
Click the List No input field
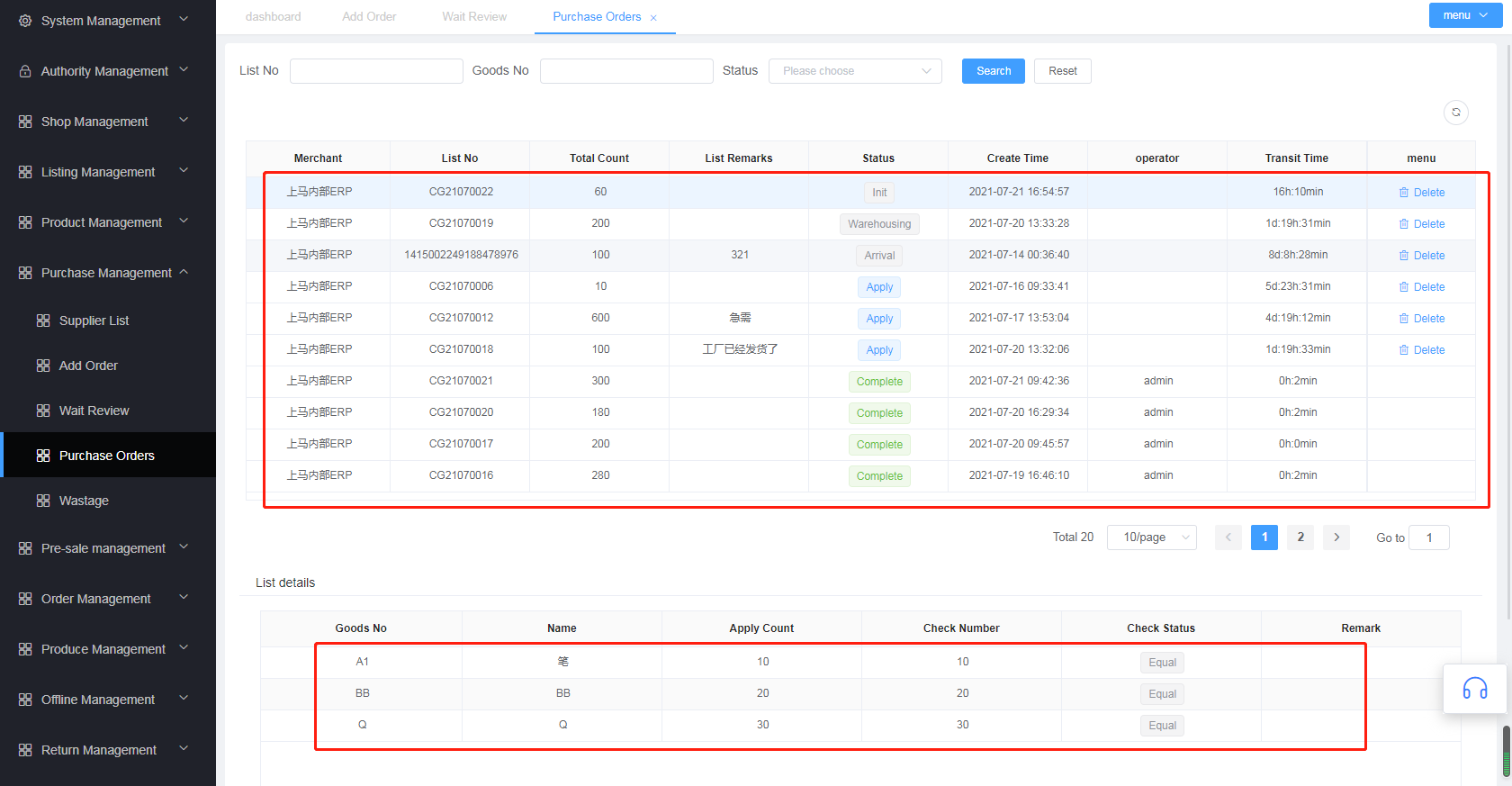click(x=376, y=71)
